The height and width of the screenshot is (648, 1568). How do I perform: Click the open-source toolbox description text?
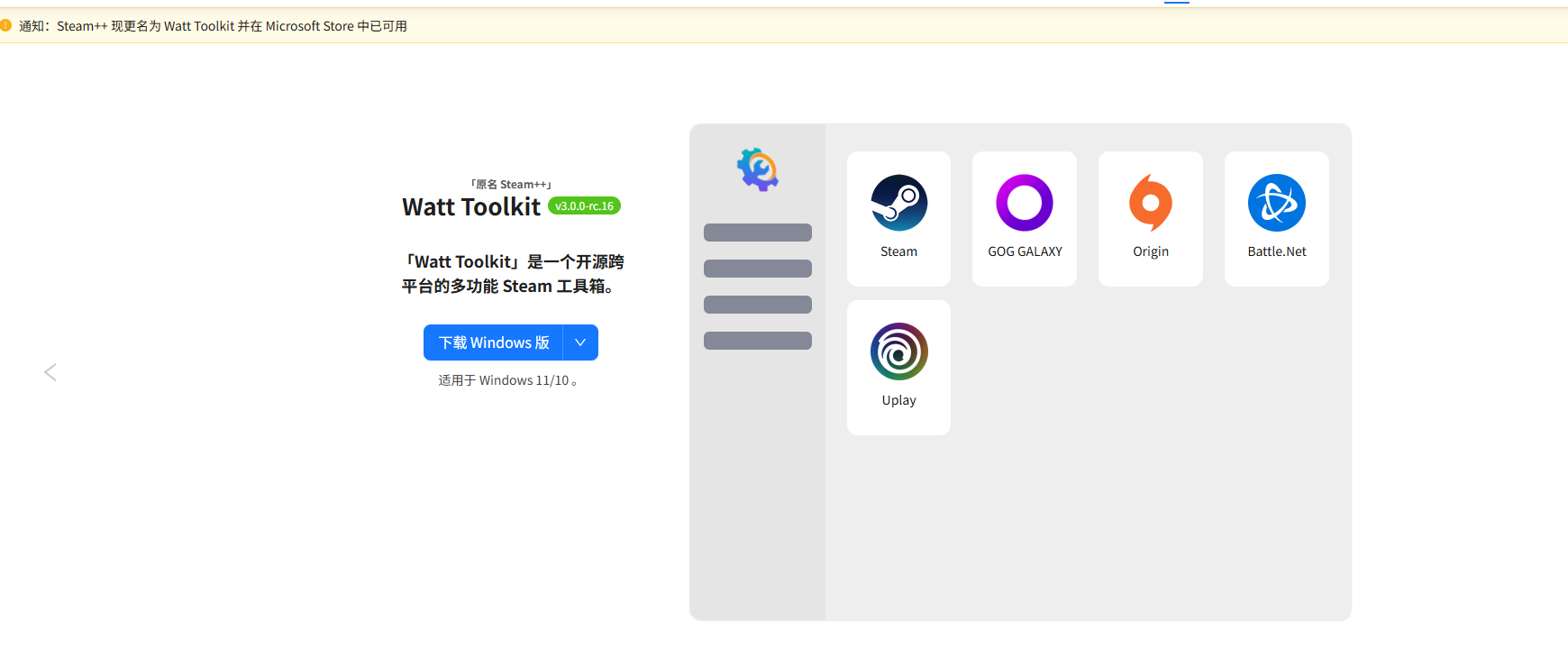(x=512, y=274)
